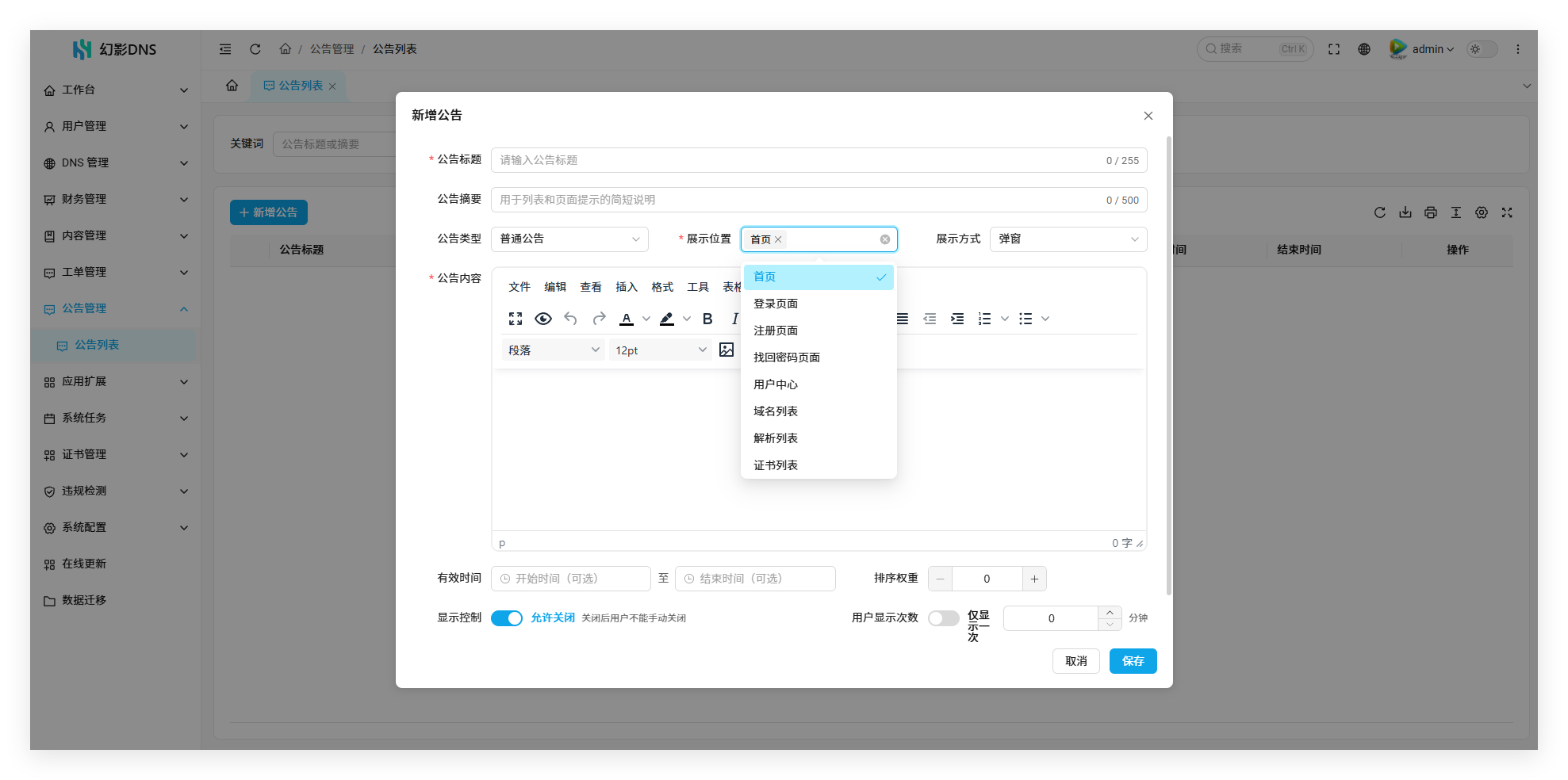
Task: Toggle light/dark theme switch in header
Action: (1482, 49)
